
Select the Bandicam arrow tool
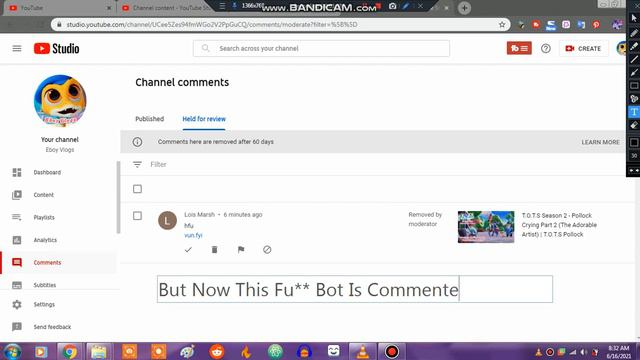[633, 73]
